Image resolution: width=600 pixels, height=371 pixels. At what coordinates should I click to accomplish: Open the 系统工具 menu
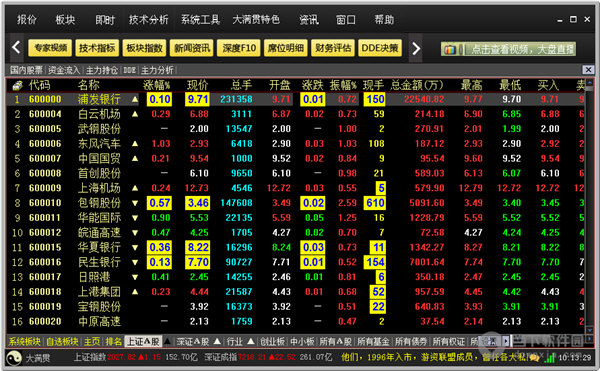pos(200,20)
